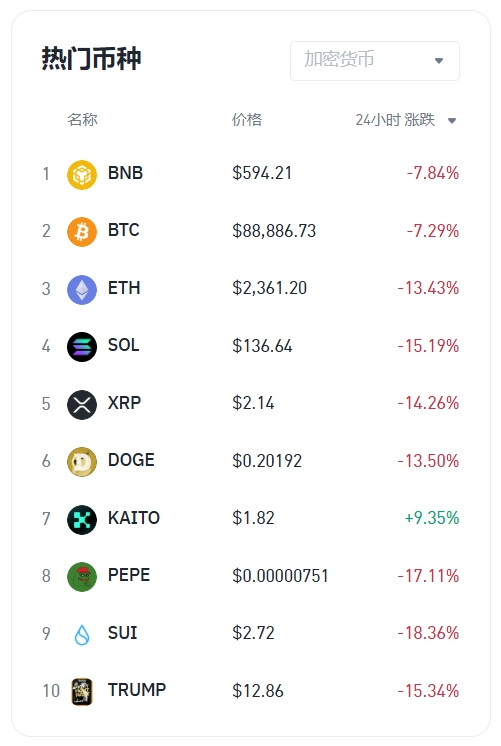Select the Ethereum diamond icon

click(x=82, y=290)
